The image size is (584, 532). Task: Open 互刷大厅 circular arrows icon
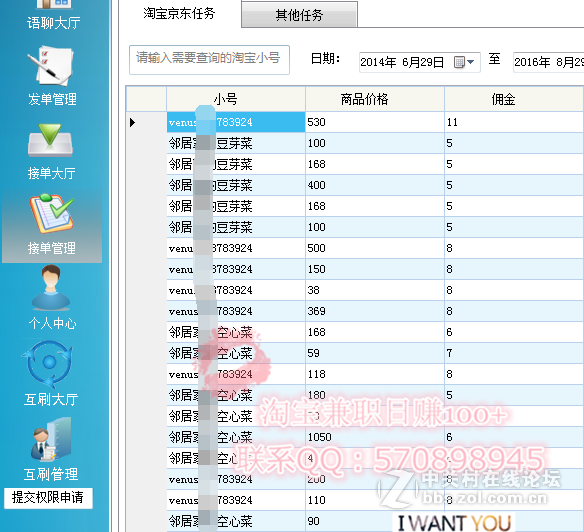48,363
